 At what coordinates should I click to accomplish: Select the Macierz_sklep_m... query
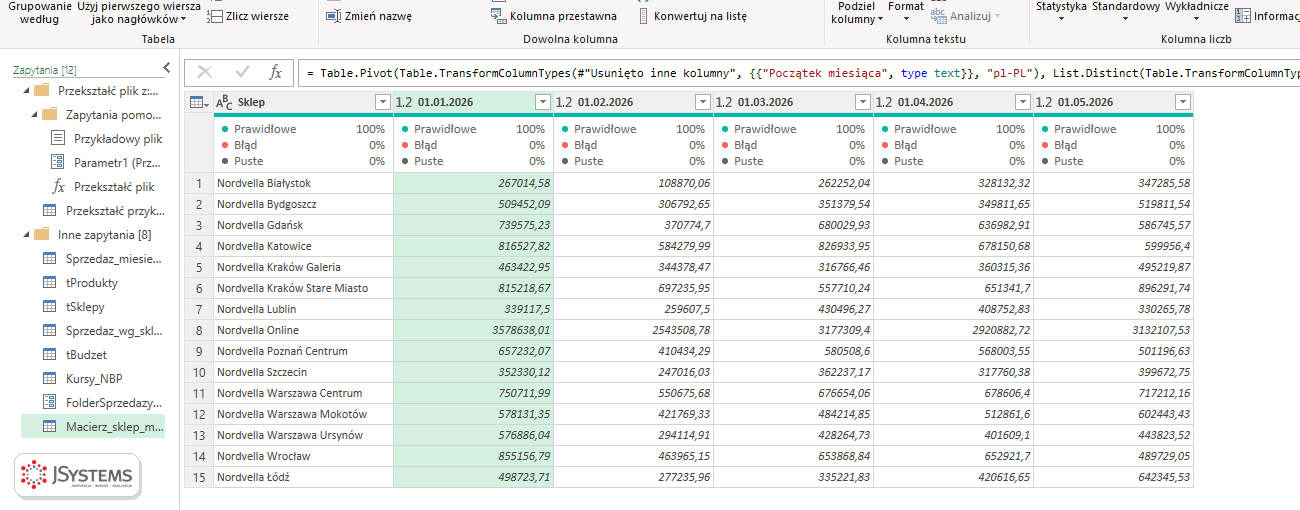(x=93, y=426)
